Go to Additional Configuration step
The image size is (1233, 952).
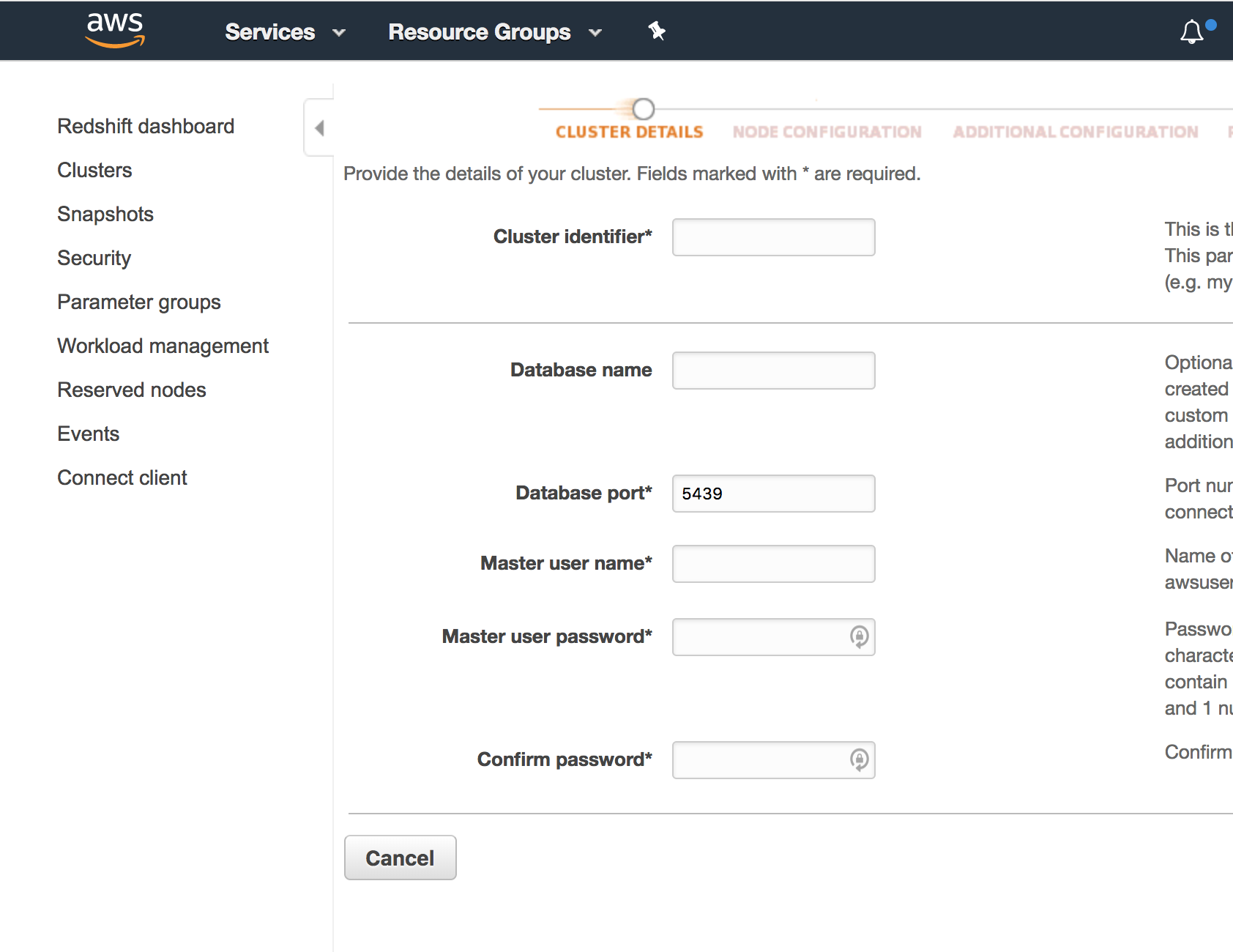[x=1075, y=132]
